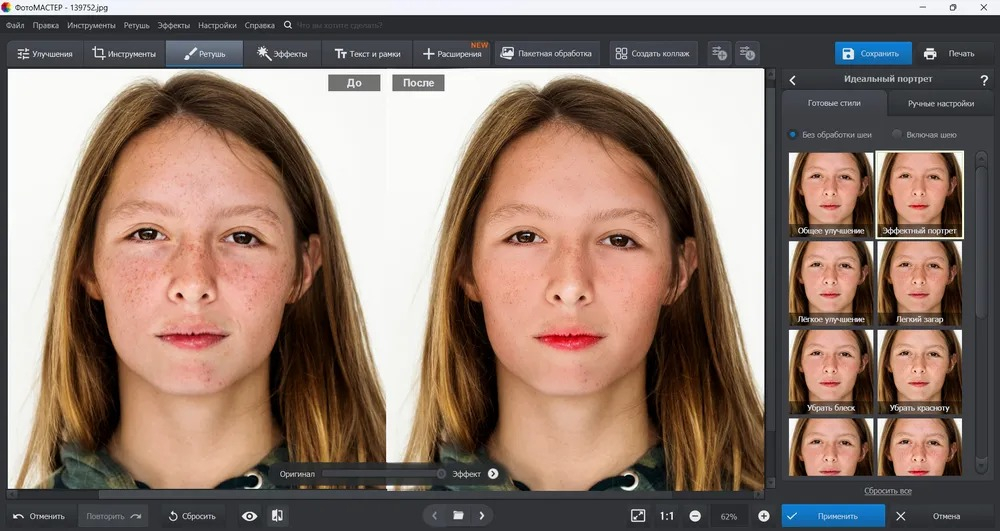The height and width of the screenshot is (531, 1000).
Task: Go back using panel's left chevron
Action: point(793,80)
